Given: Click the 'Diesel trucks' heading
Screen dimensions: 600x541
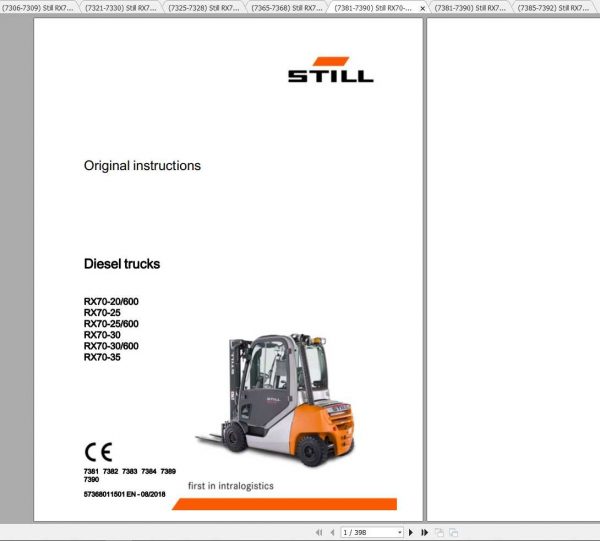Looking at the screenshot, I should click(122, 264).
